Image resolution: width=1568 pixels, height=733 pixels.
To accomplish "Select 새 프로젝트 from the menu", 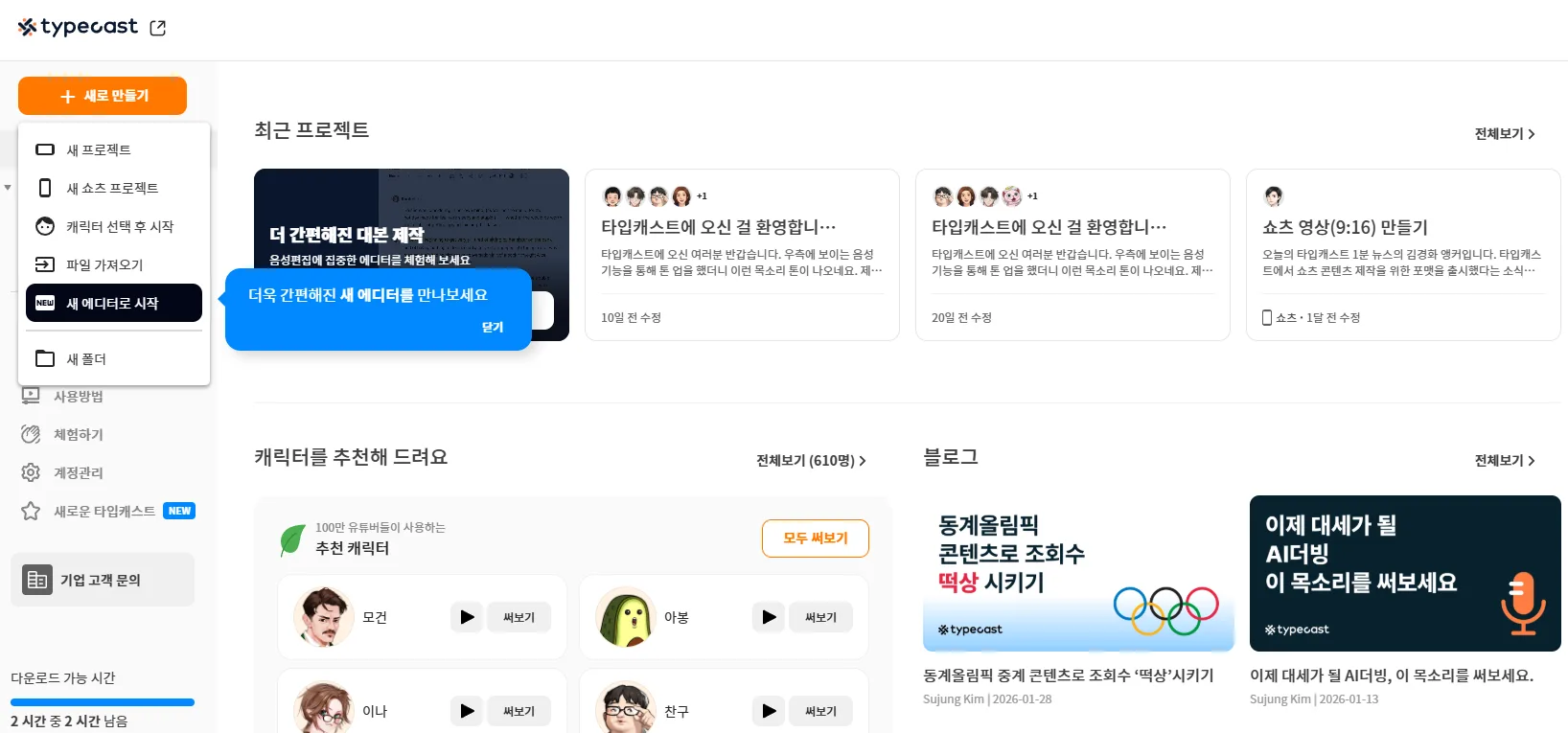I will pos(114,149).
